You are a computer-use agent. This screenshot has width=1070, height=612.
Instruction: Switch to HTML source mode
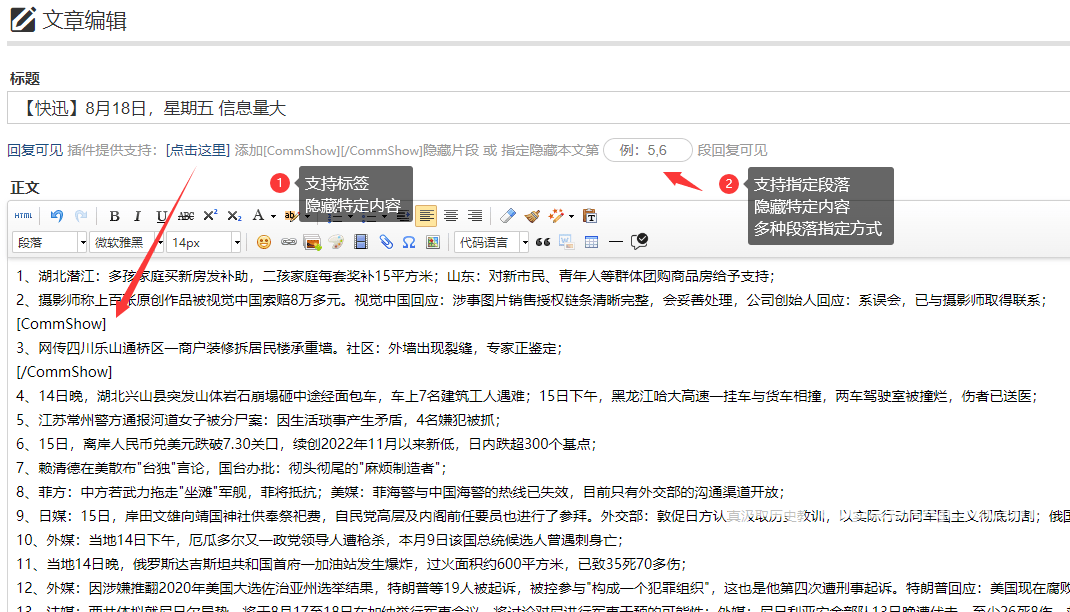coord(23,216)
